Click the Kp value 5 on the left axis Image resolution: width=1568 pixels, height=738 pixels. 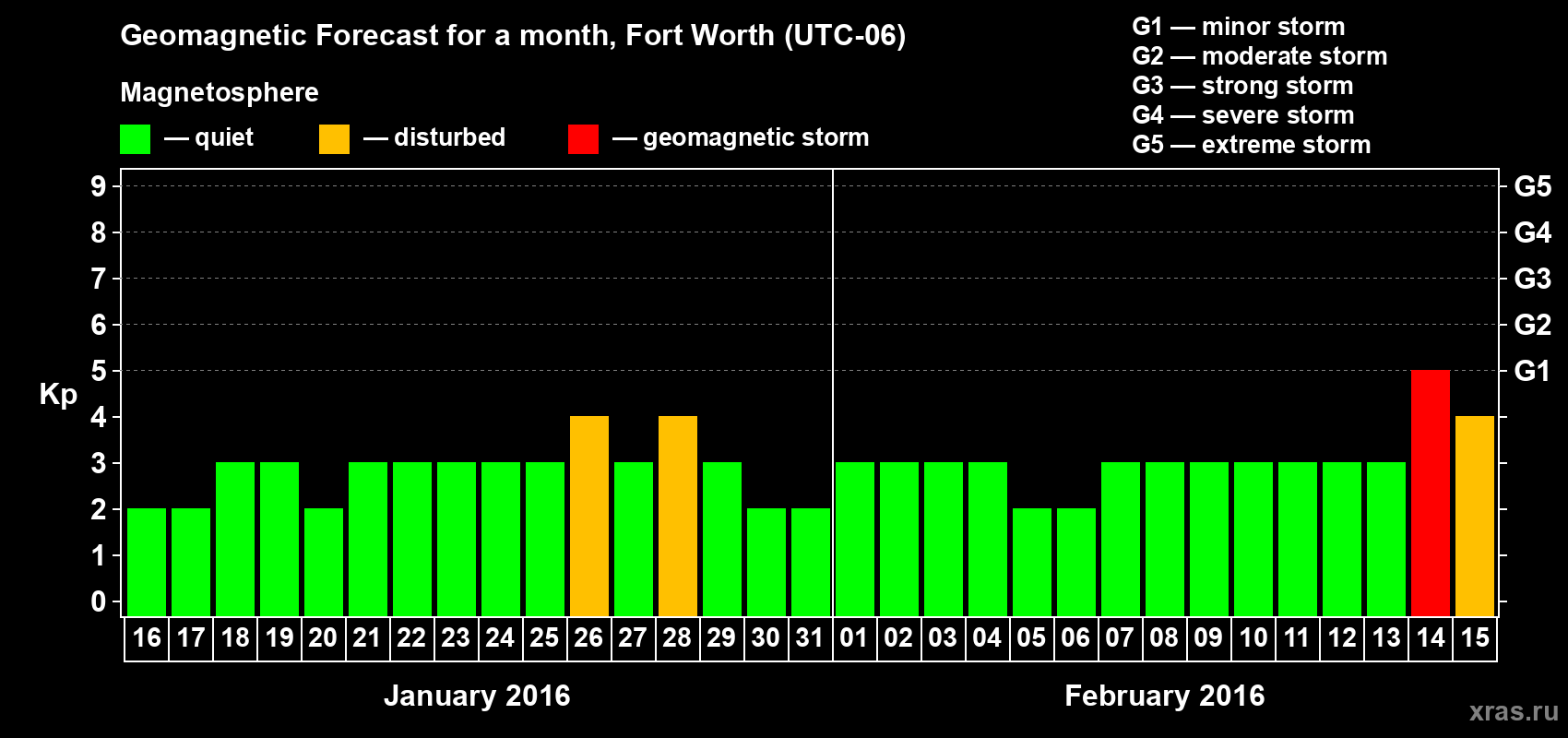point(99,371)
